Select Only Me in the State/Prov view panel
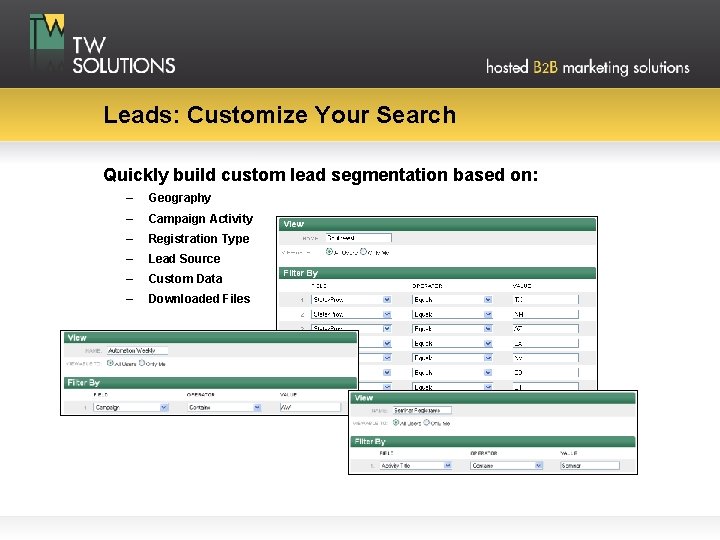720x540 pixels. [364, 252]
